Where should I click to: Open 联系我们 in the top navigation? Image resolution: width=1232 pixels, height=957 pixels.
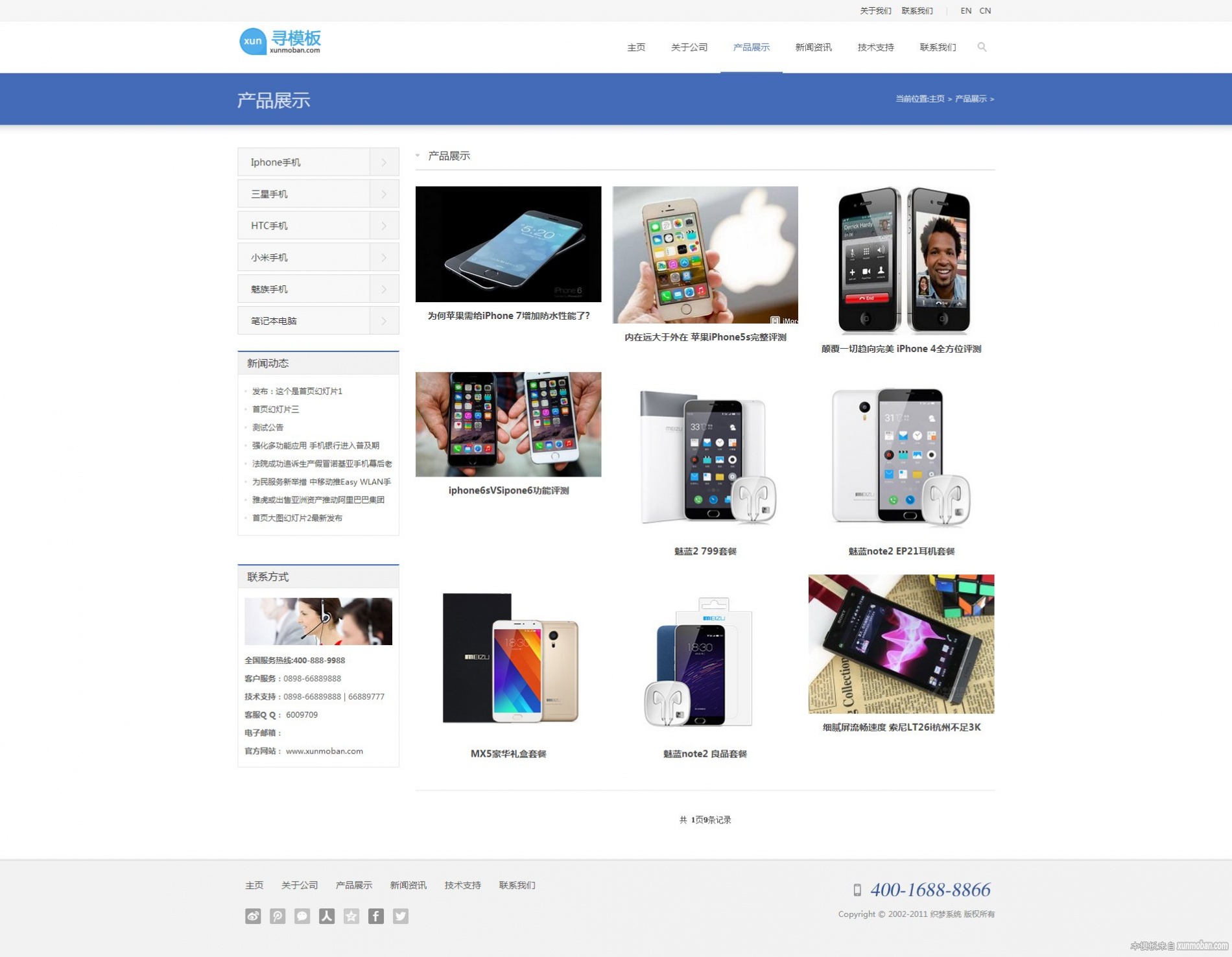coord(938,47)
